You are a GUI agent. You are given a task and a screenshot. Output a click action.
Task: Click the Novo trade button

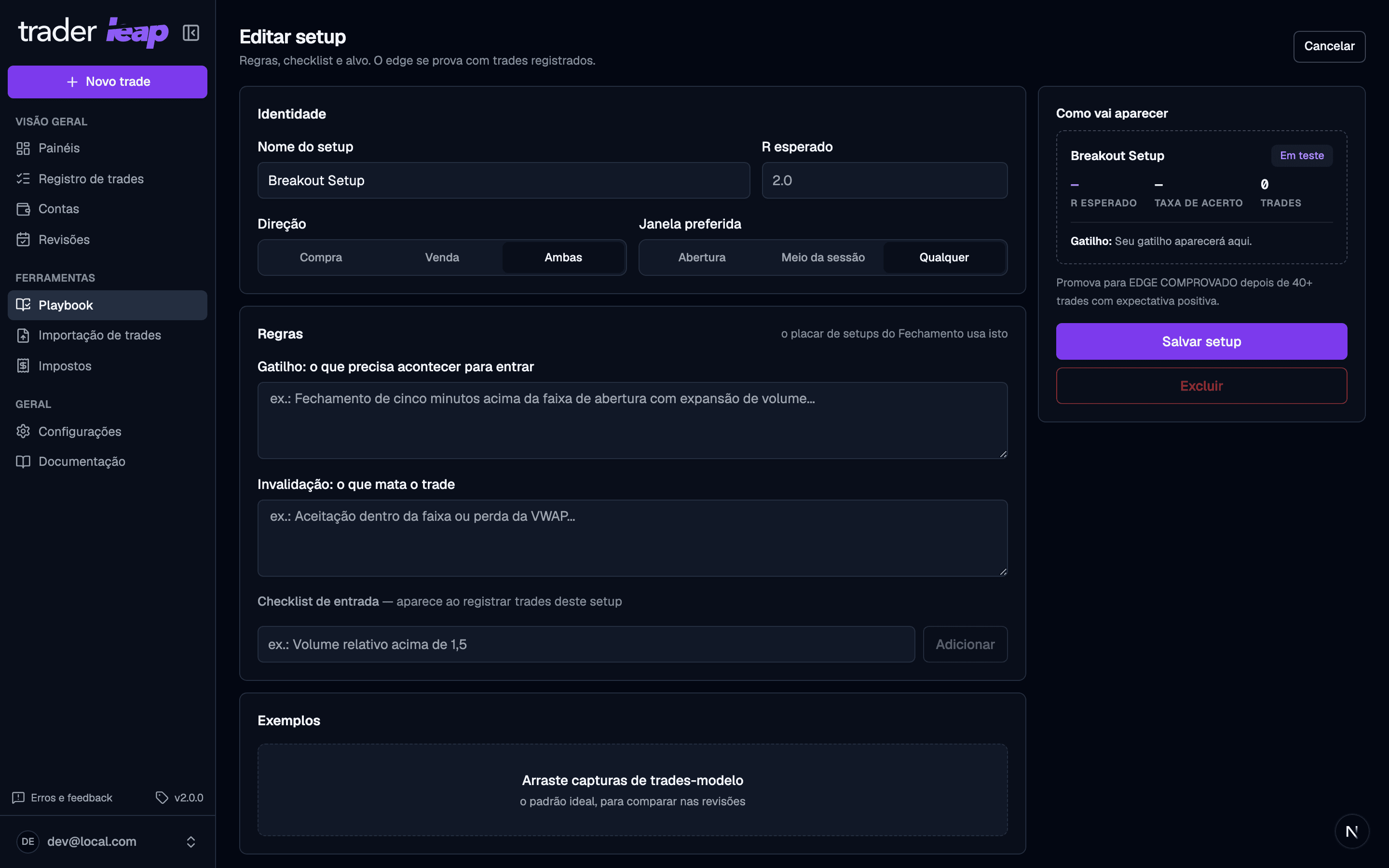pos(108,82)
